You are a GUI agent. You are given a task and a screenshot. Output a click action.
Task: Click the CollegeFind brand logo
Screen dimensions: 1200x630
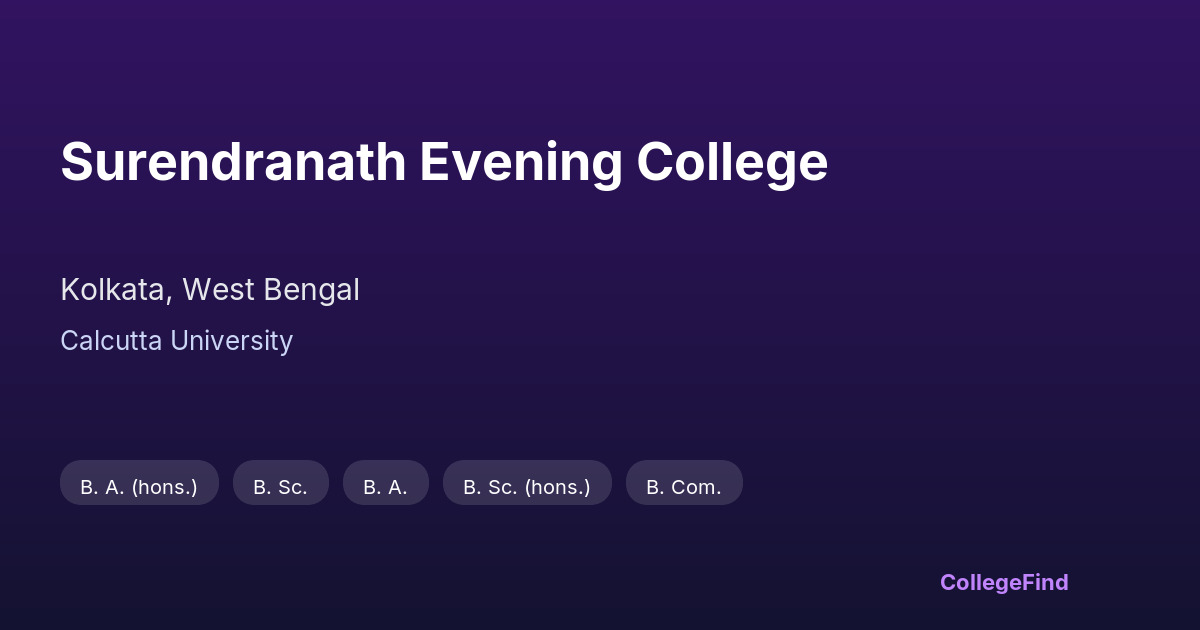[x=1004, y=582]
